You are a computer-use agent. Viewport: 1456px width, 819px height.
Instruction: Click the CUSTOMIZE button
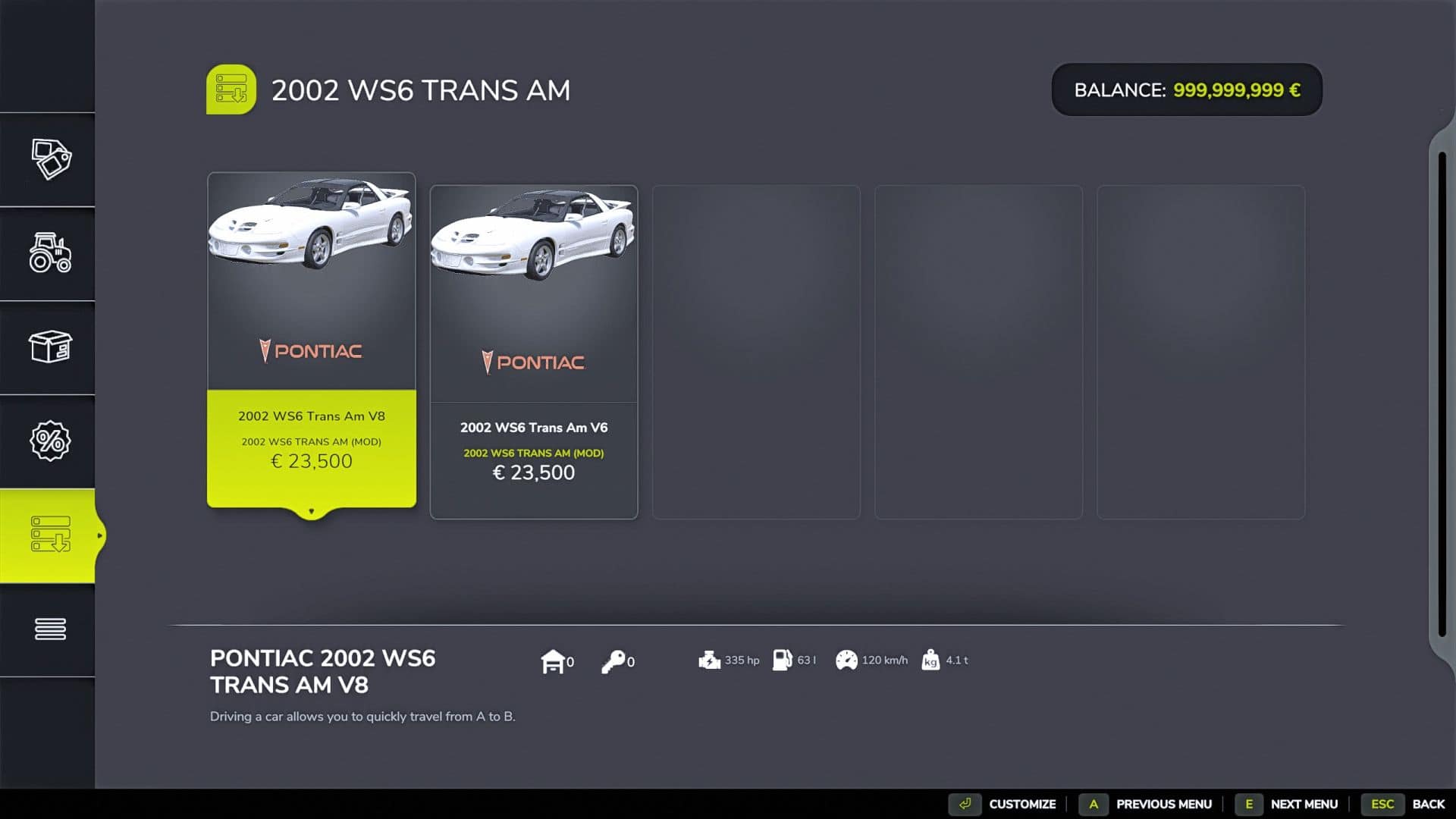(x=1022, y=804)
